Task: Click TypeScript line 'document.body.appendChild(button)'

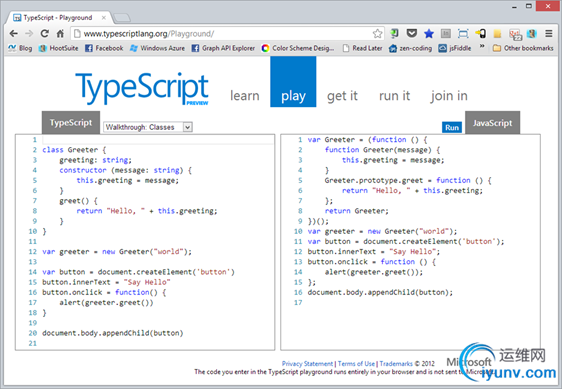Action: click(x=113, y=333)
